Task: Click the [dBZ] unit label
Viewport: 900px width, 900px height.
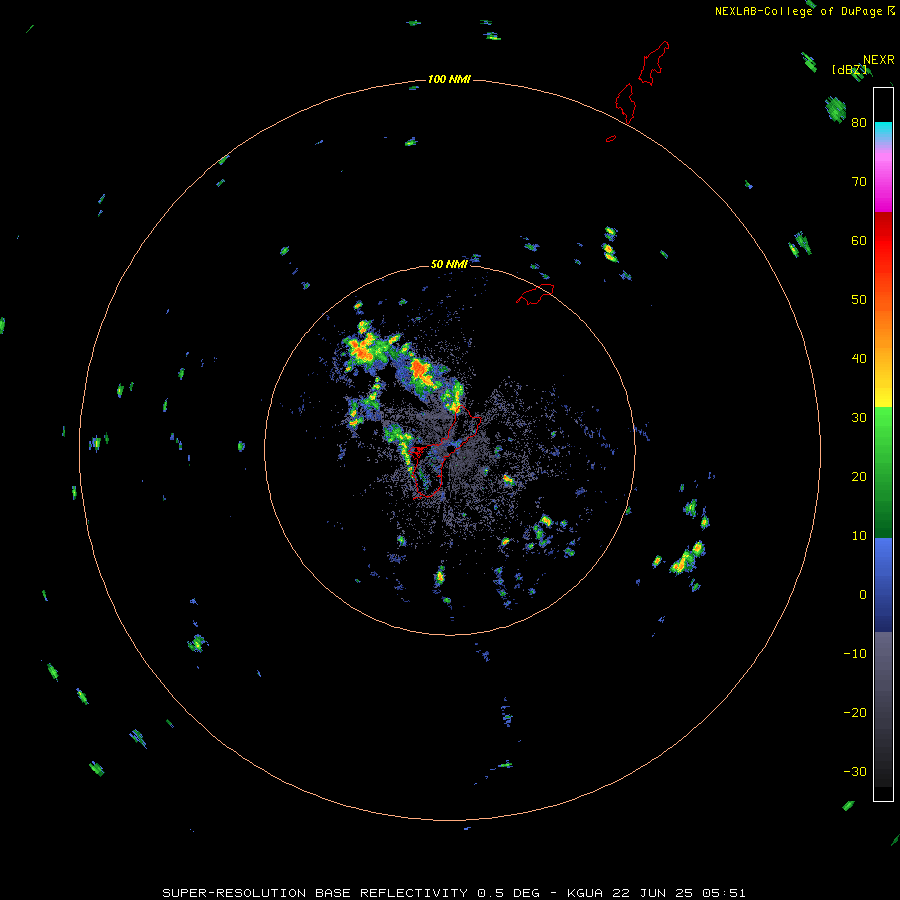Action: click(x=849, y=70)
